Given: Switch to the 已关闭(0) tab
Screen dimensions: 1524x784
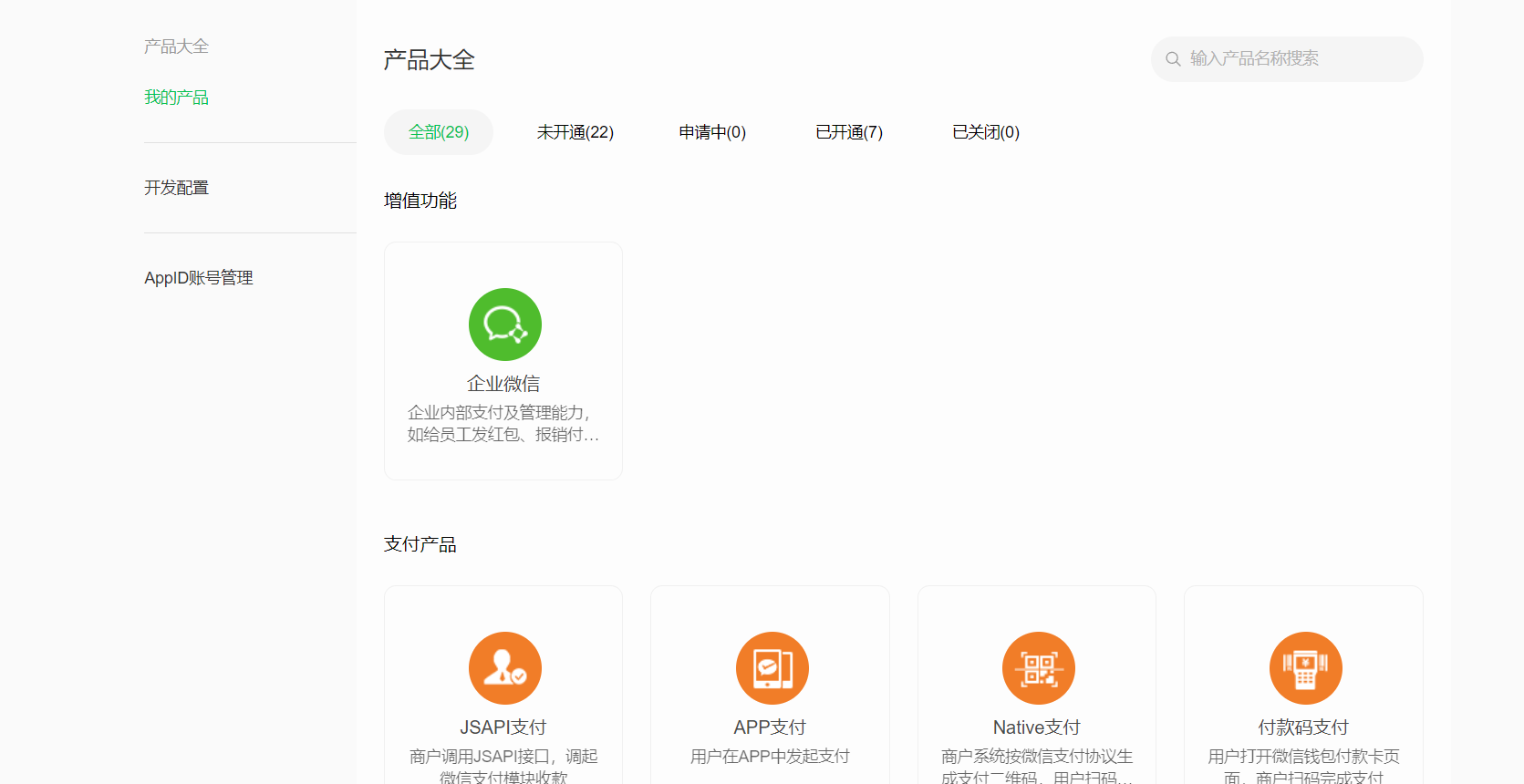Looking at the screenshot, I should (986, 132).
